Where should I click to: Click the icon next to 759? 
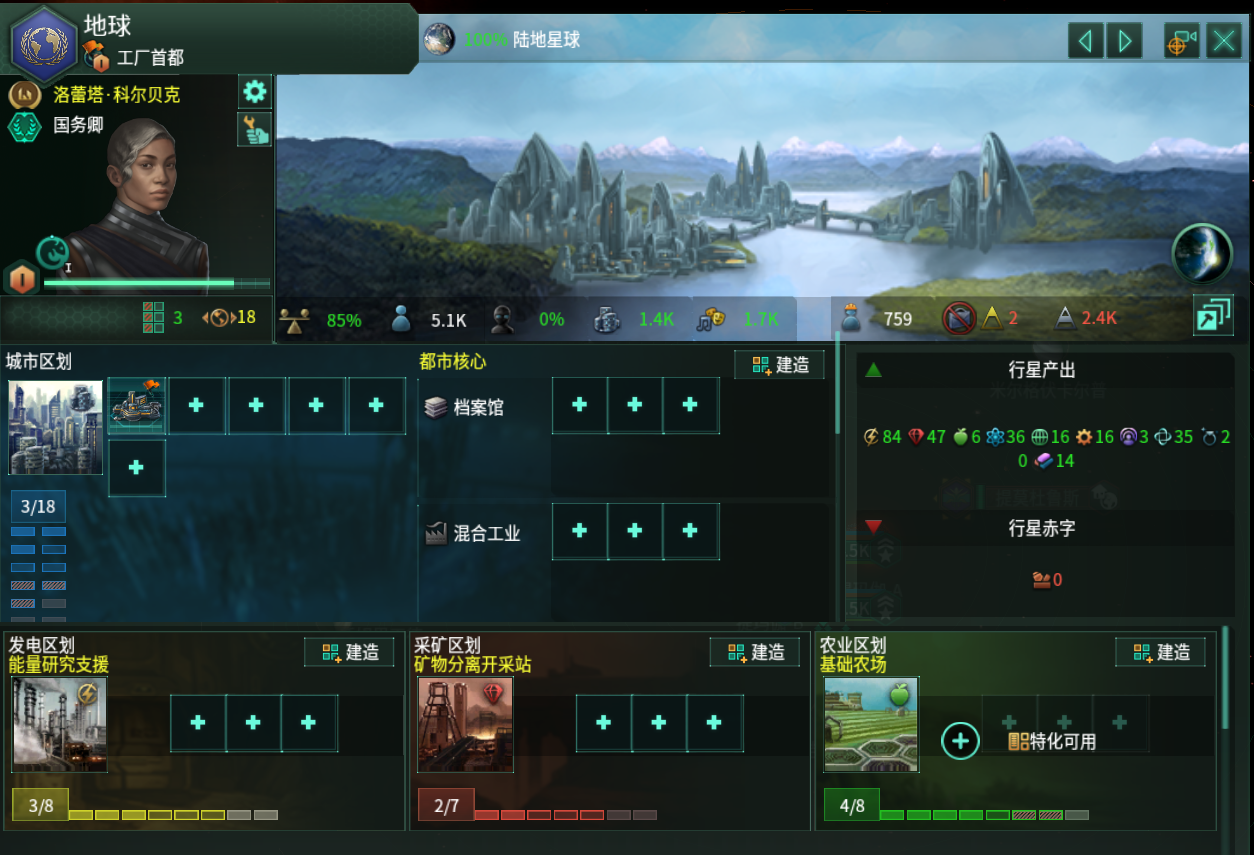851,319
